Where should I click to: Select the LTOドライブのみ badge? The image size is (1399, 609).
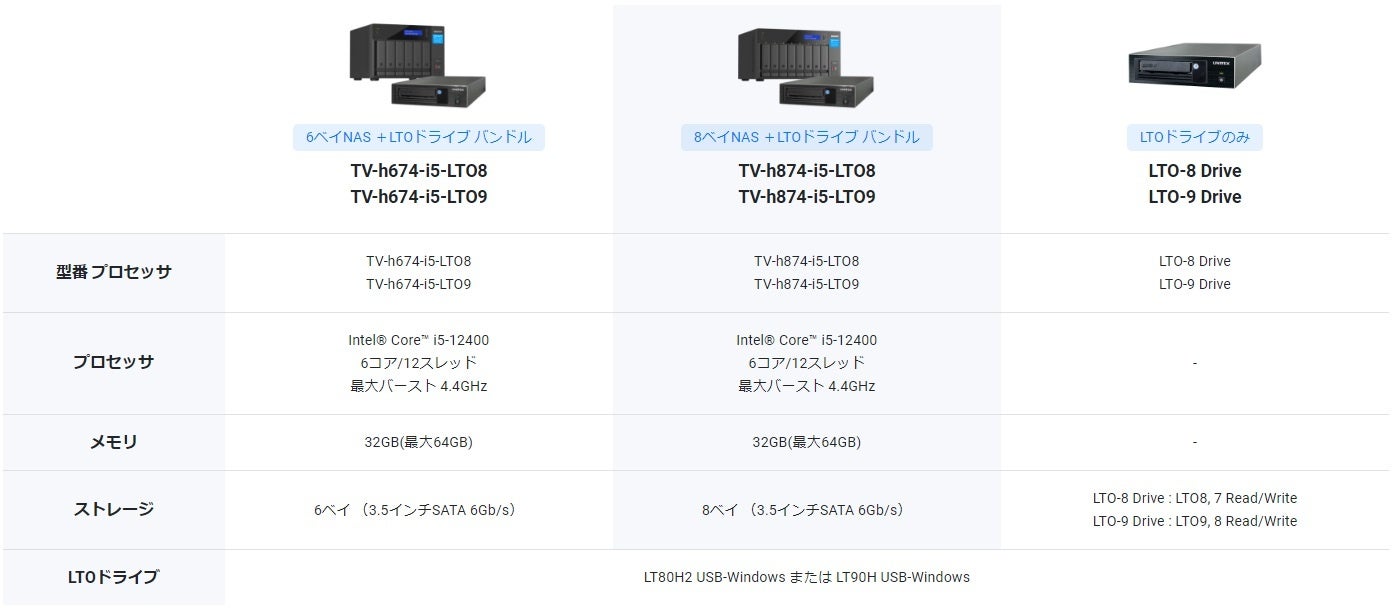coord(1194,137)
